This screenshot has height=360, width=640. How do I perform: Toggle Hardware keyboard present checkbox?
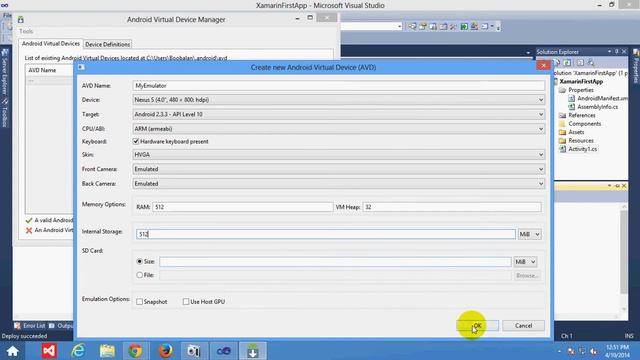point(136,141)
